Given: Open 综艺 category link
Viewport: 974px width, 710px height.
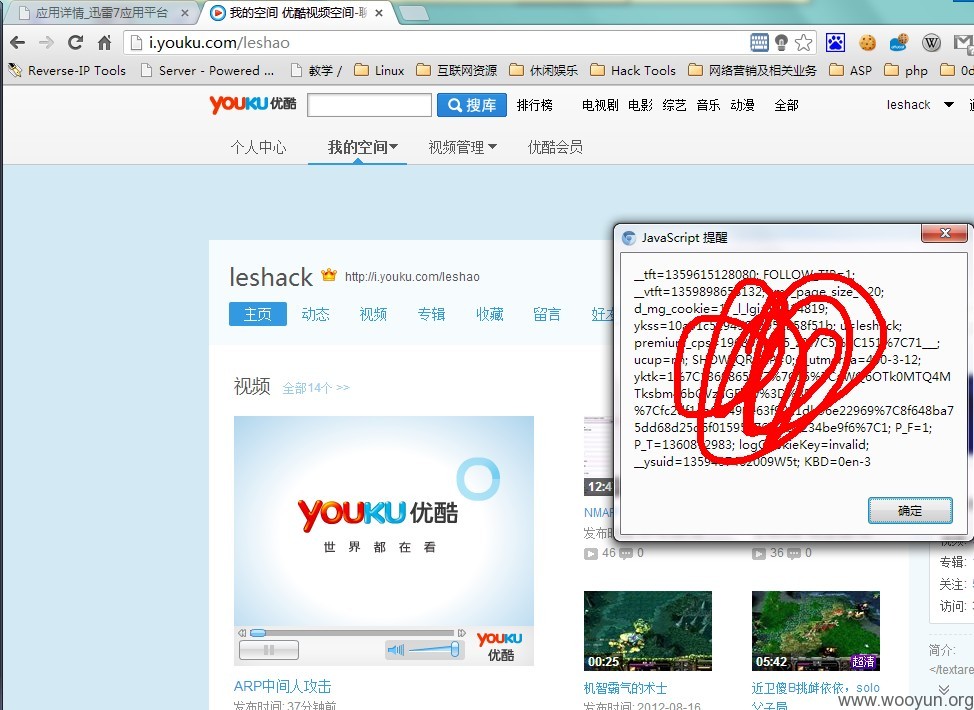Looking at the screenshot, I should coord(675,105).
